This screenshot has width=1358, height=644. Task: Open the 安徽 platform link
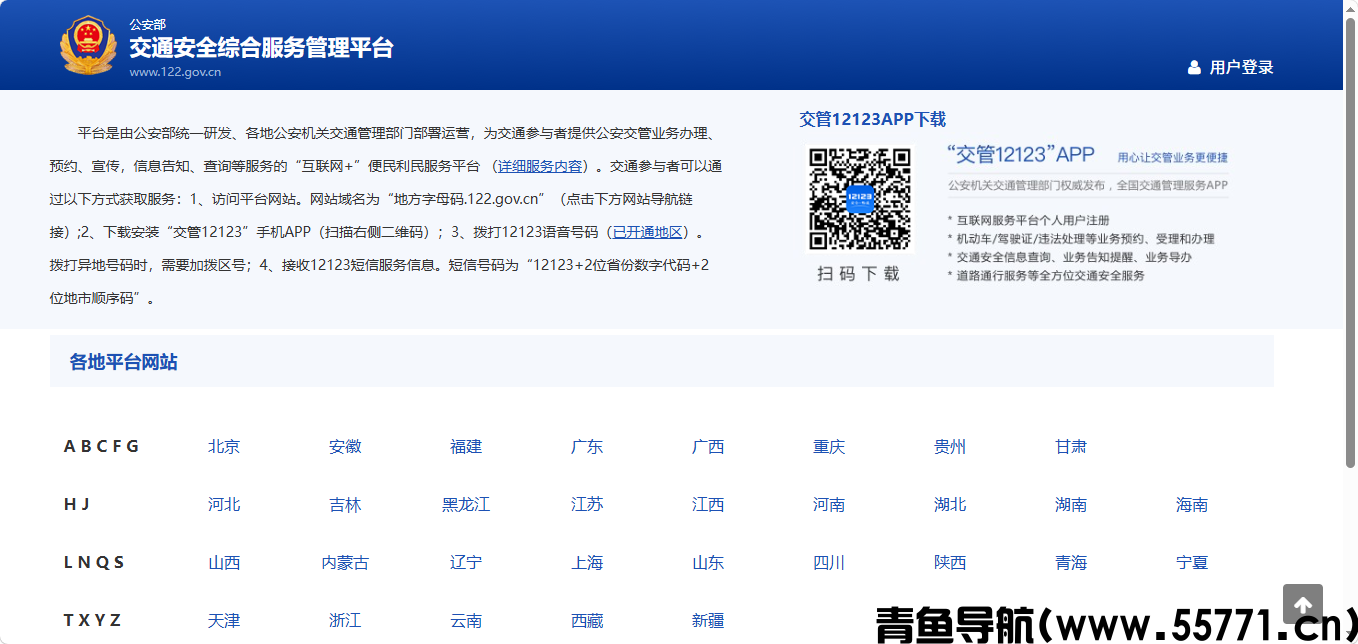[x=345, y=447]
